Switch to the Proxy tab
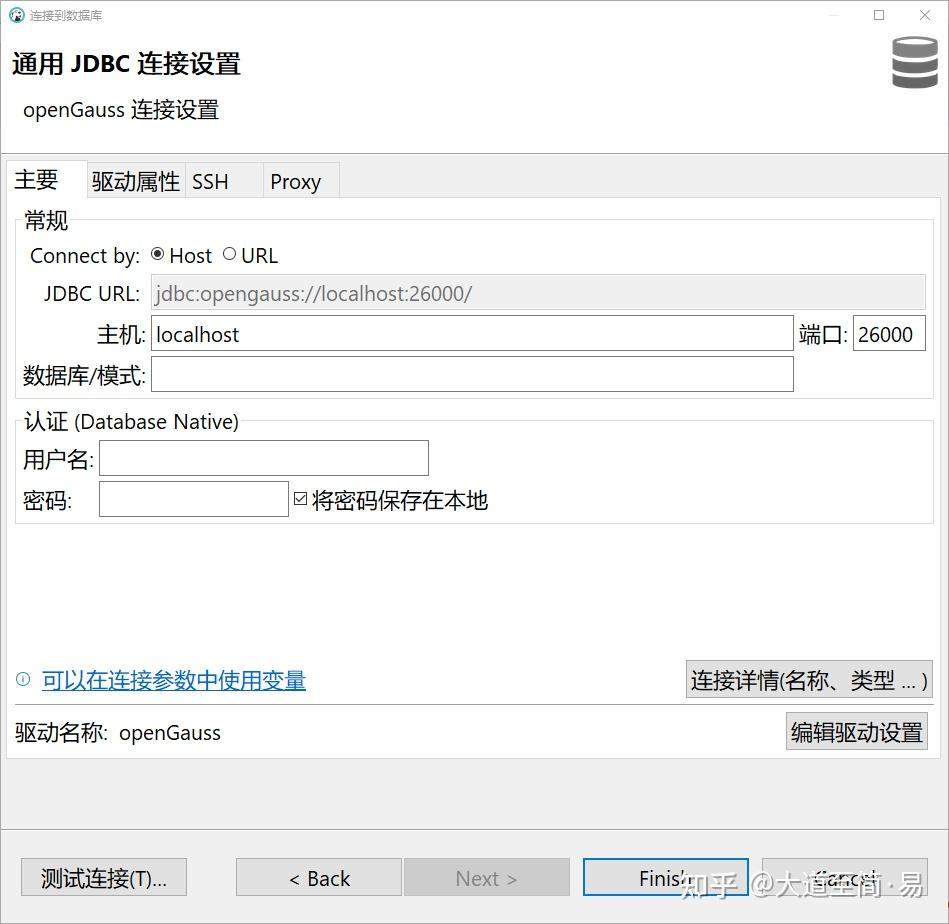 (x=296, y=181)
